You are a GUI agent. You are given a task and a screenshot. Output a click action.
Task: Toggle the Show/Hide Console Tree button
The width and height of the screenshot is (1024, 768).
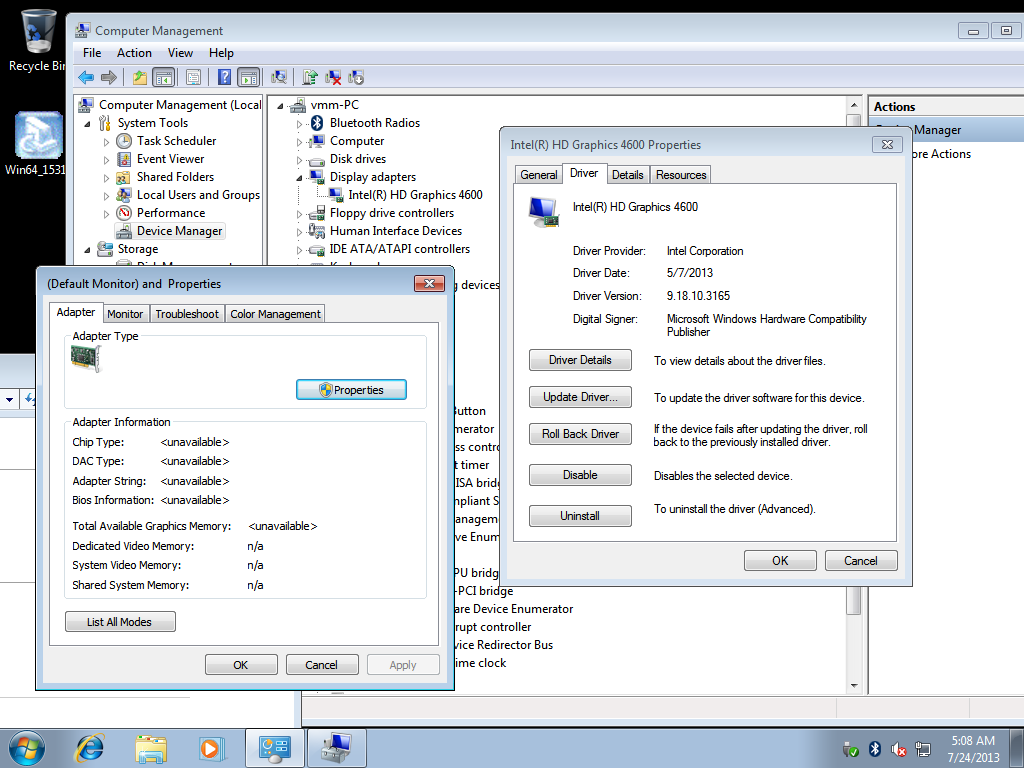pyautogui.click(x=163, y=77)
